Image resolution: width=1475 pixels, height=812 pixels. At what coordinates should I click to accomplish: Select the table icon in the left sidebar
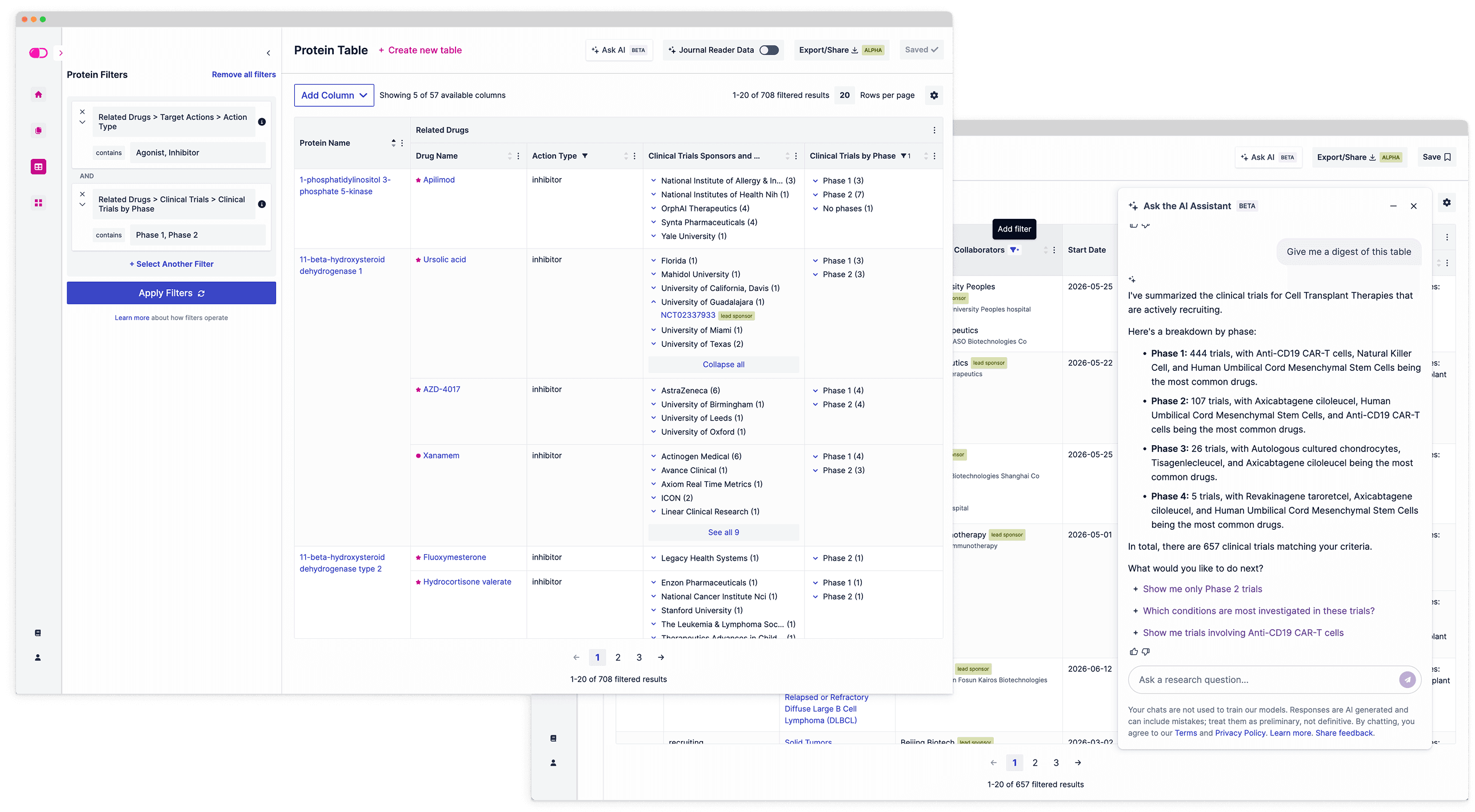[38, 167]
